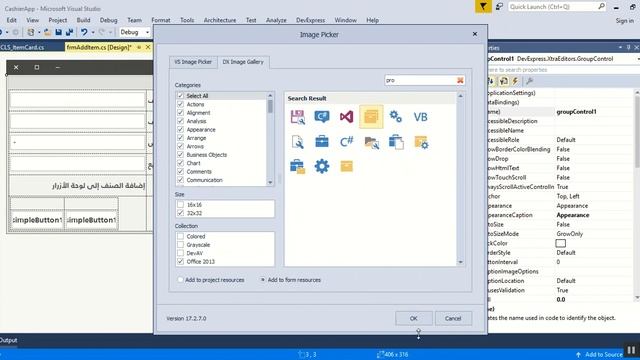Pick the C# speech-bubble icon

click(322, 117)
